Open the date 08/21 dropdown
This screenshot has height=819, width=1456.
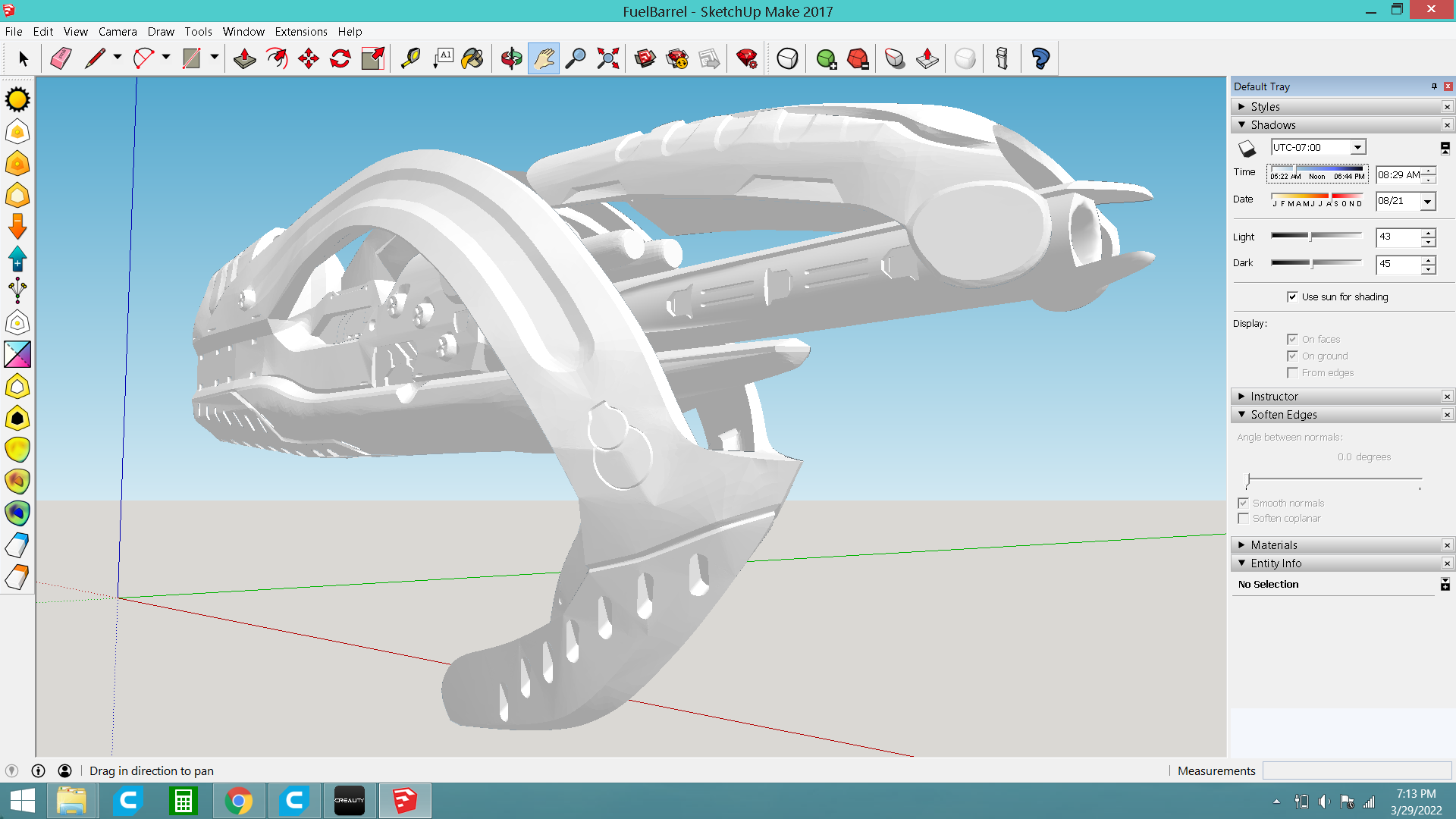pyautogui.click(x=1428, y=202)
